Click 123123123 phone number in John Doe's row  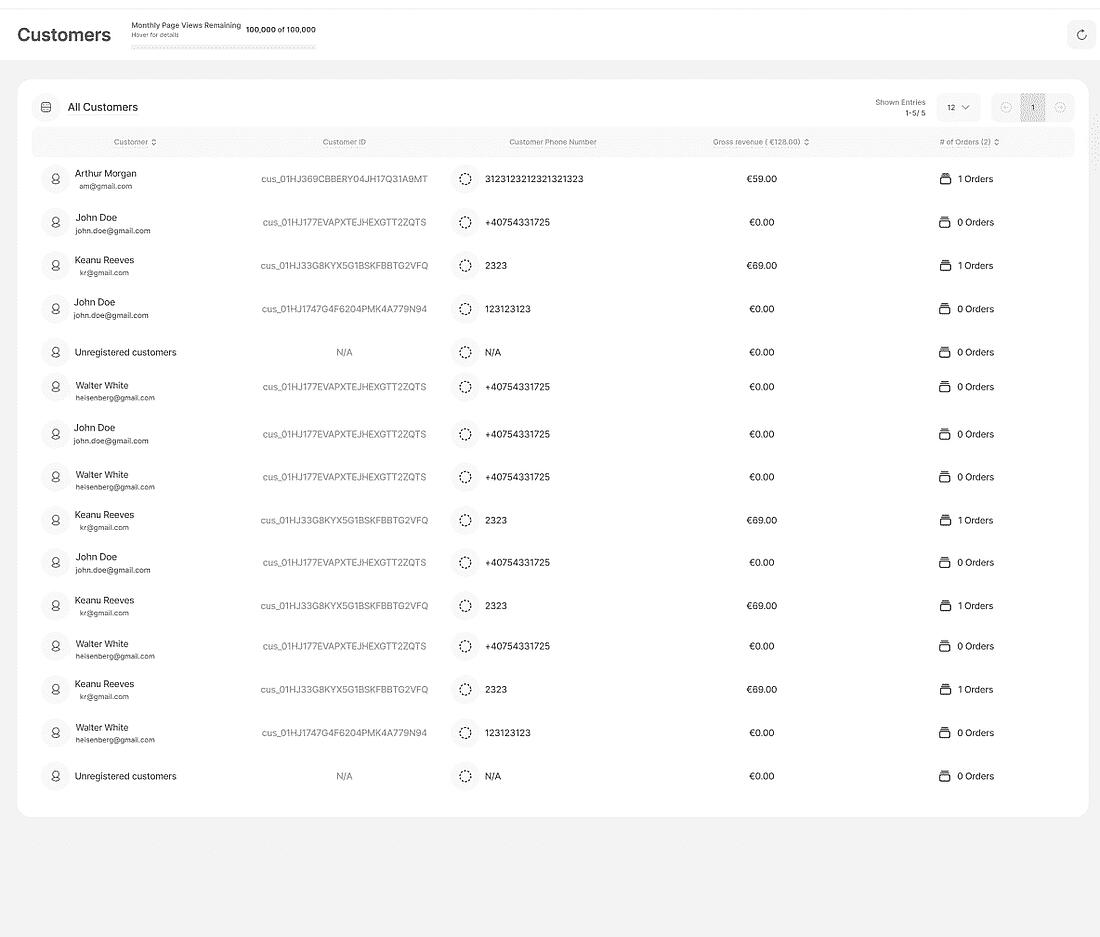click(508, 309)
